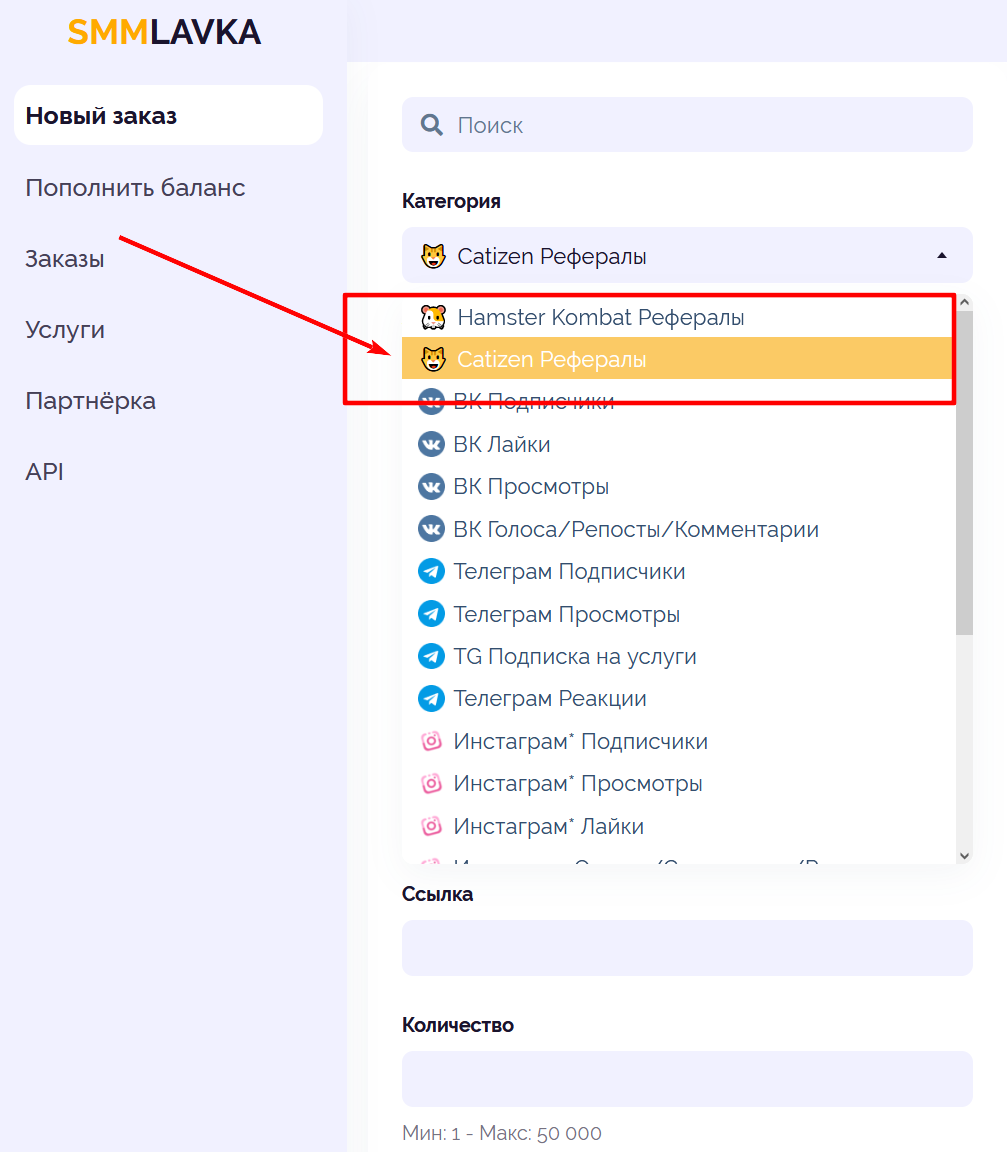Open the Партнёрка section

[x=90, y=401]
